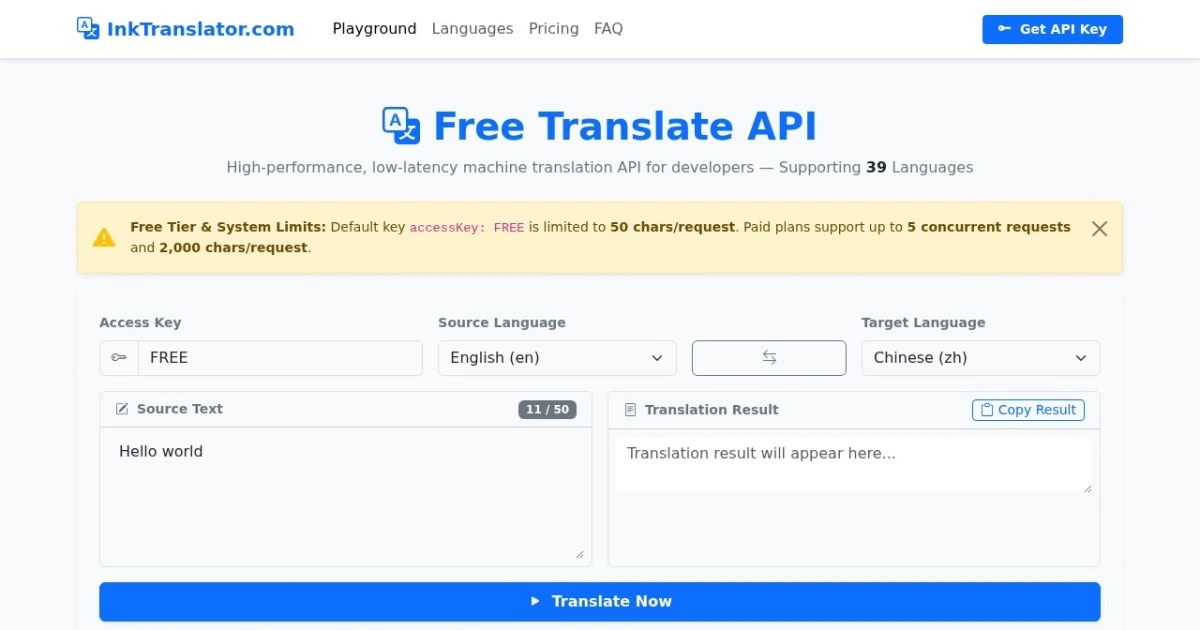Open the Target Language dropdown
This screenshot has height=630, width=1200.
pos(980,358)
